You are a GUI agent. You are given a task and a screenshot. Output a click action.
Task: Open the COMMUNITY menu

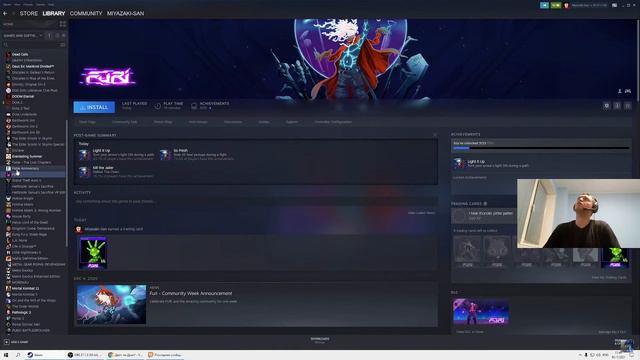pos(86,13)
